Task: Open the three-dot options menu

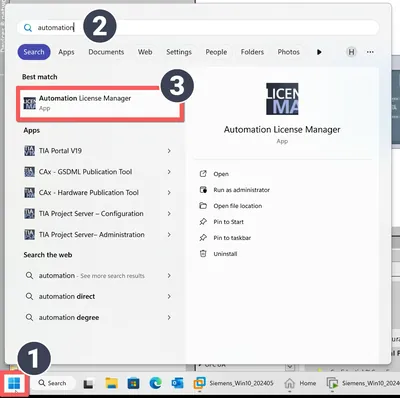Action: click(370, 52)
